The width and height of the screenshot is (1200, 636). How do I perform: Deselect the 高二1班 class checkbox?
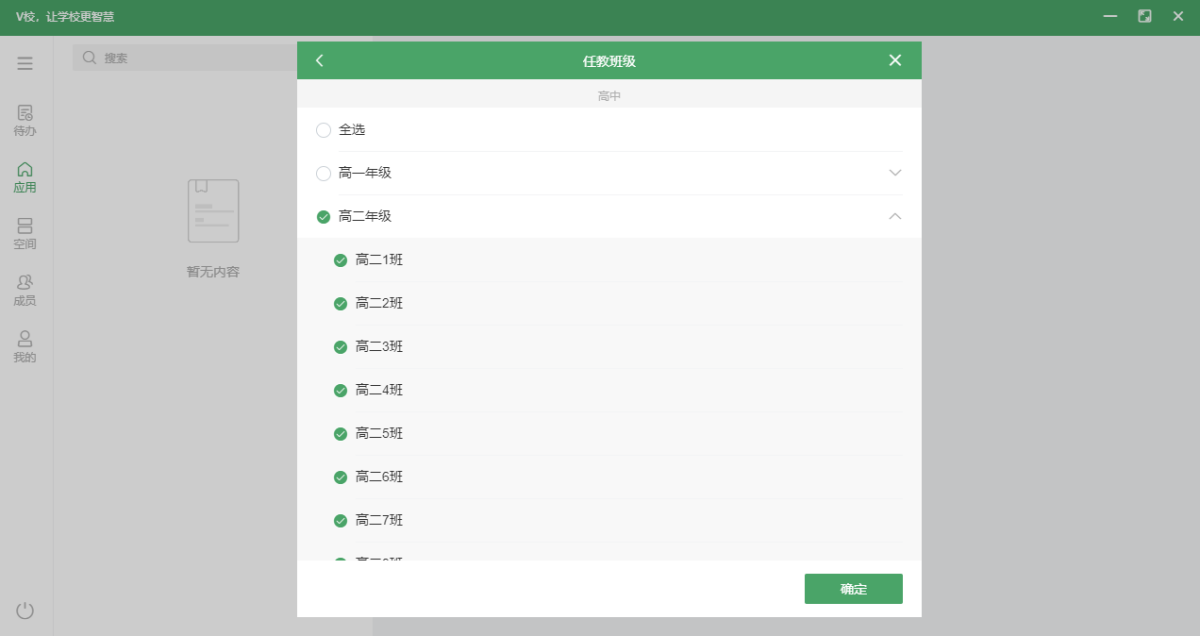coord(340,259)
